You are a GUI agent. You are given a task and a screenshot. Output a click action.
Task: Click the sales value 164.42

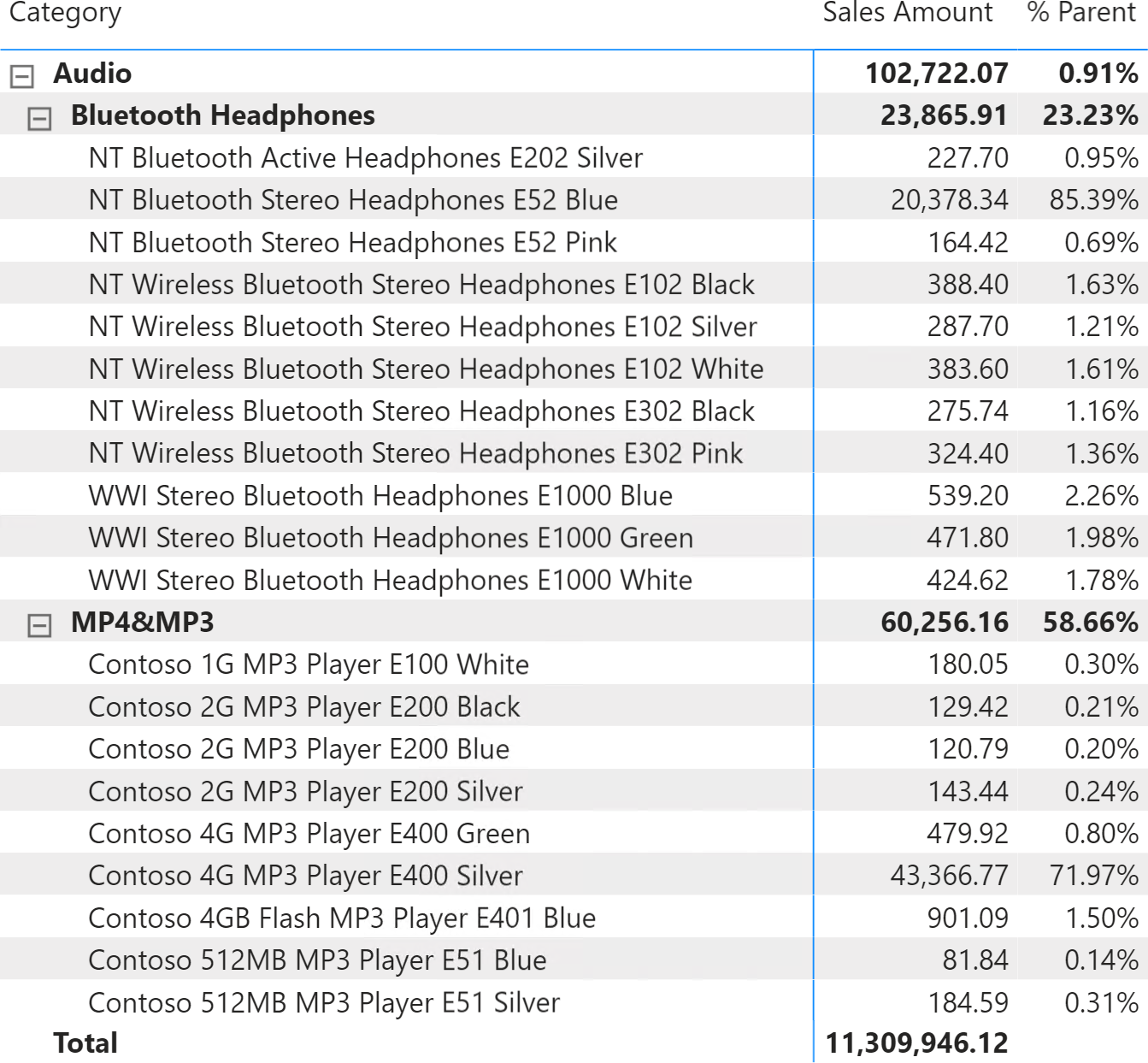(x=968, y=242)
